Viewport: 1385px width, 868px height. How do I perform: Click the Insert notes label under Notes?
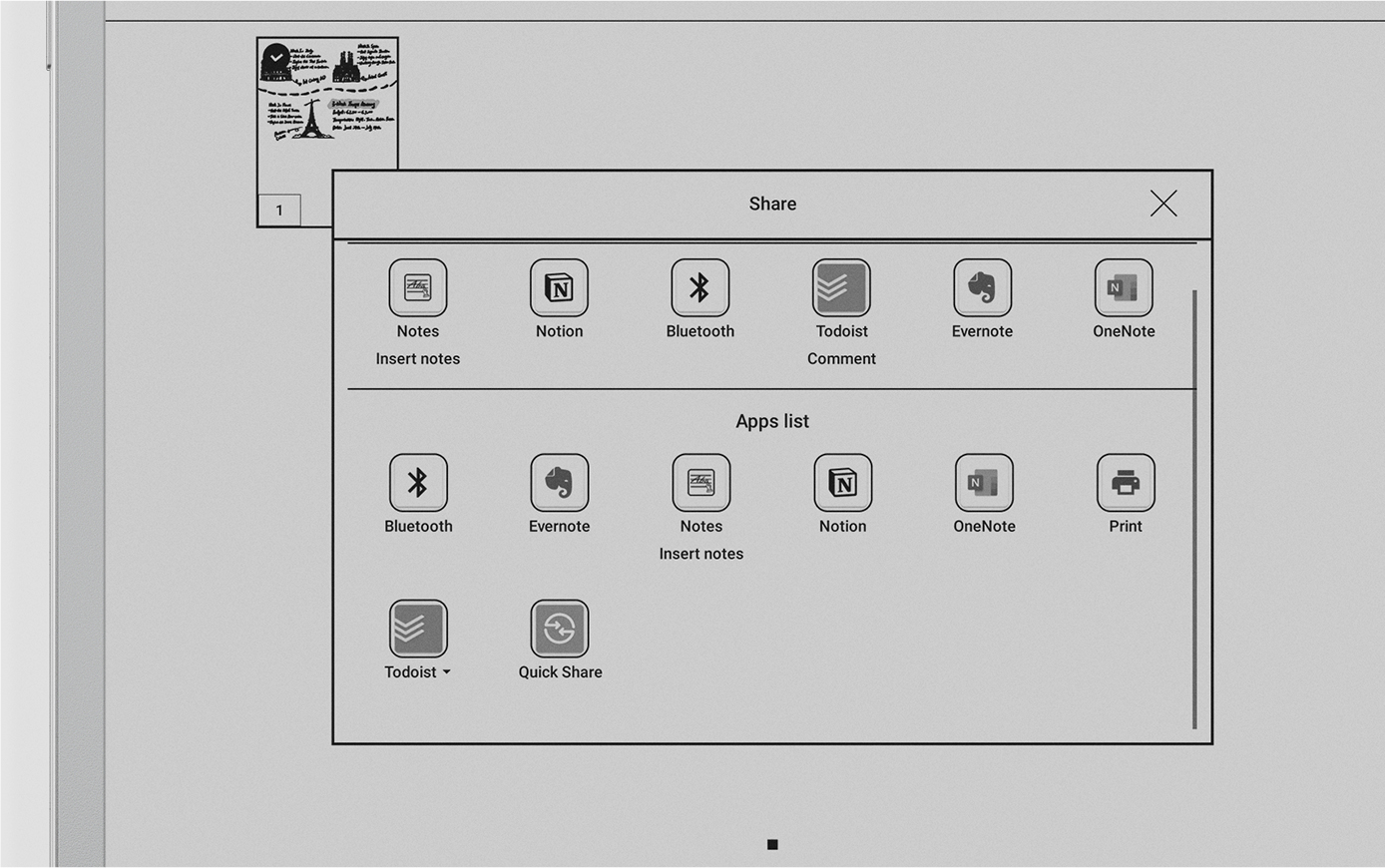418,358
